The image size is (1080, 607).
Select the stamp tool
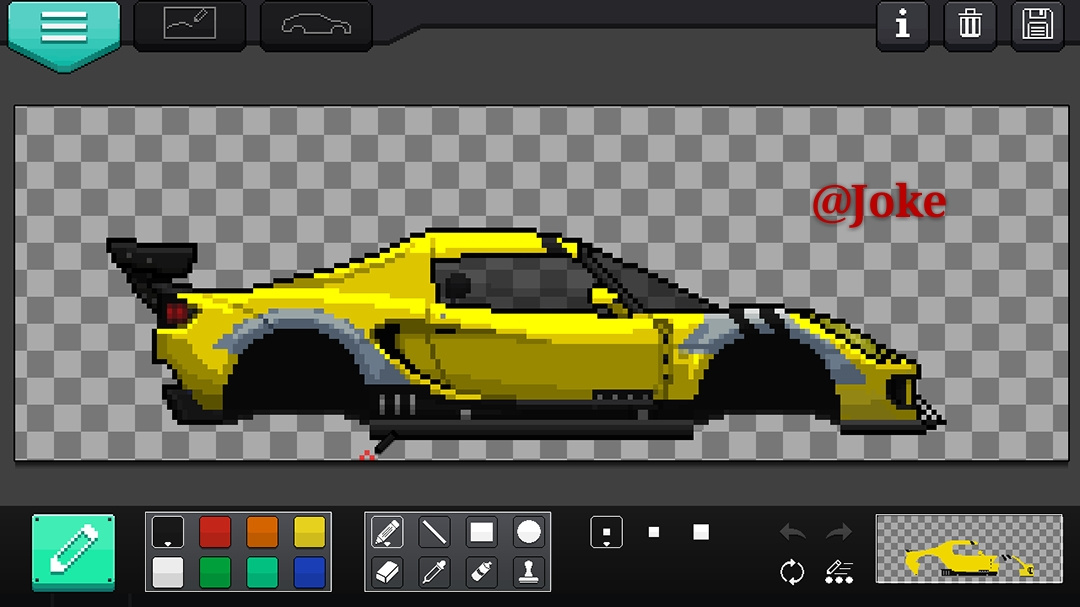(528, 572)
